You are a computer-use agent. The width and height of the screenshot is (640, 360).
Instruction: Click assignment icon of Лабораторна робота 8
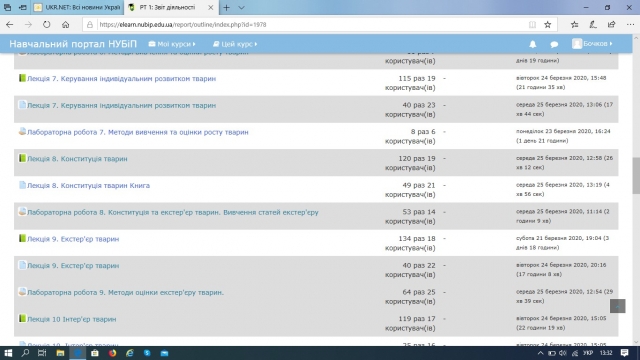[x=22, y=211]
